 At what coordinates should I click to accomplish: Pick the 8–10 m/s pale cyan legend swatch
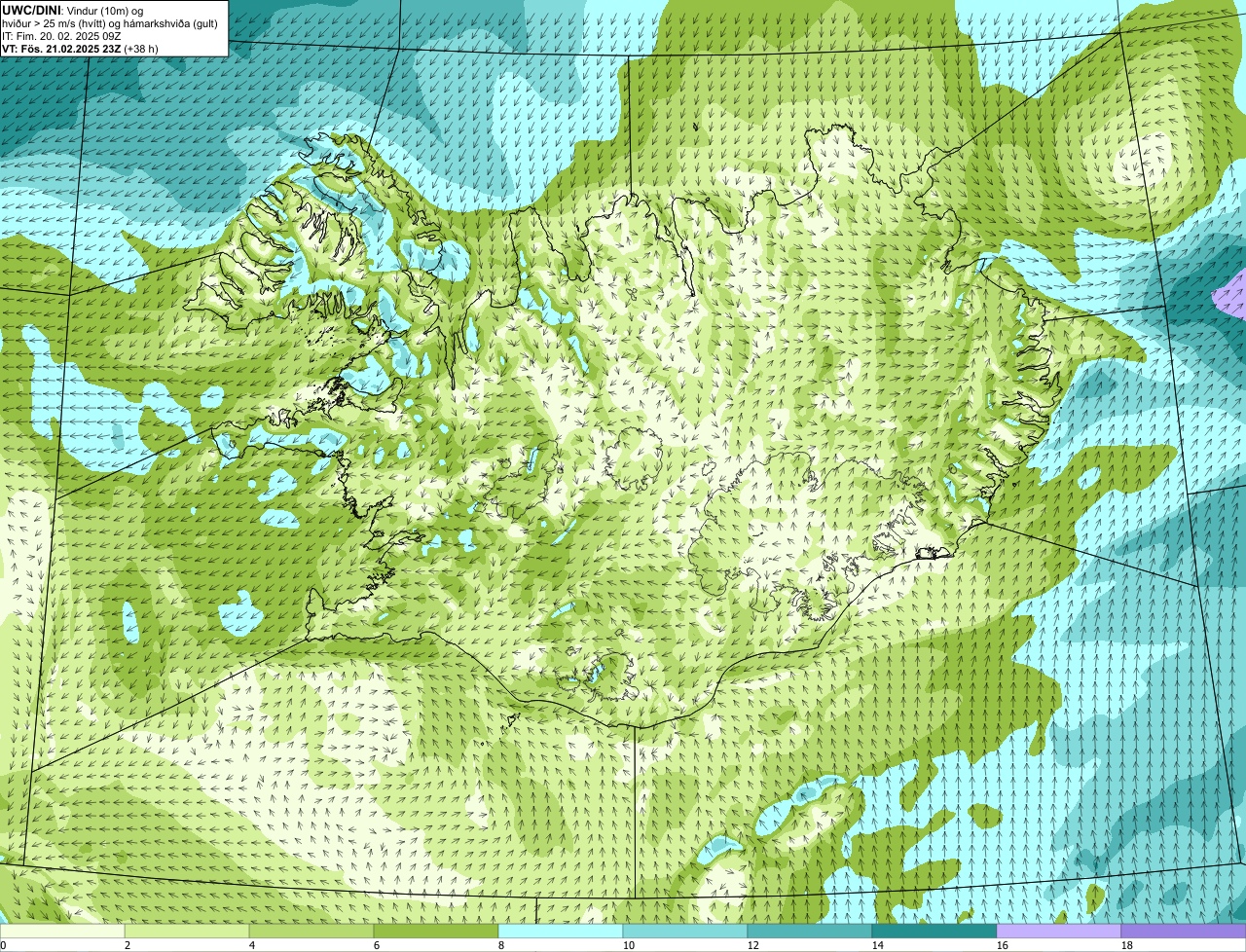[x=561, y=931]
